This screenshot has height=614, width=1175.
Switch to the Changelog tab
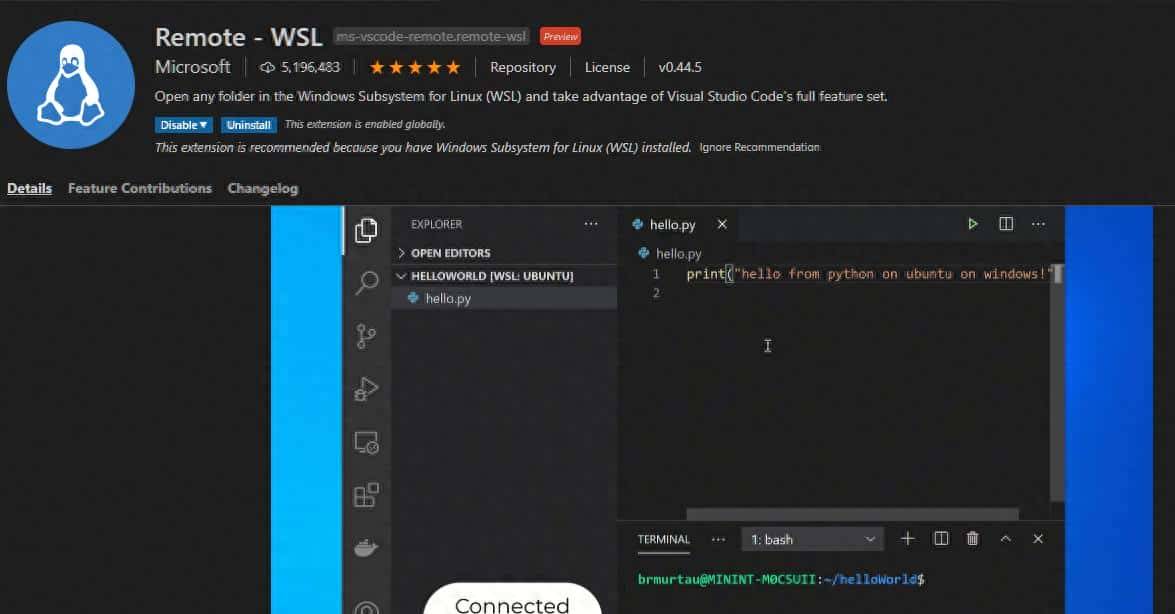[263, 188]
